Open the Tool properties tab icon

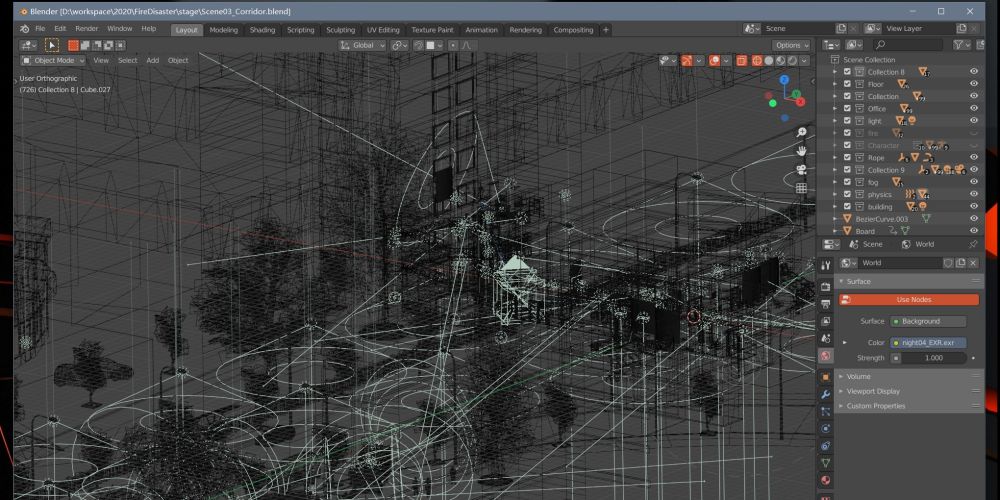[x=826, y=265]
